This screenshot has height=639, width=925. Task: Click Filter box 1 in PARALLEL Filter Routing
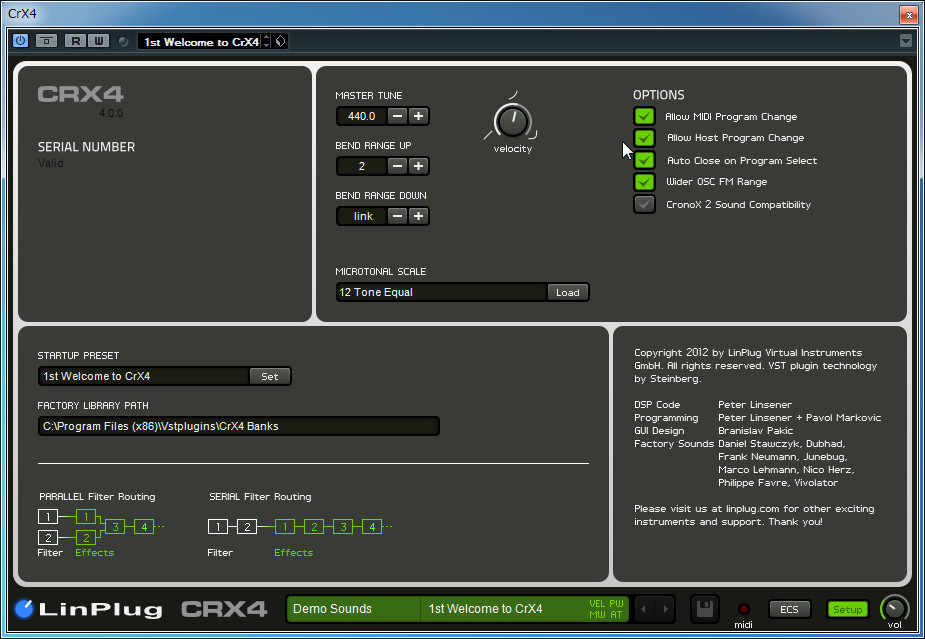48,517
